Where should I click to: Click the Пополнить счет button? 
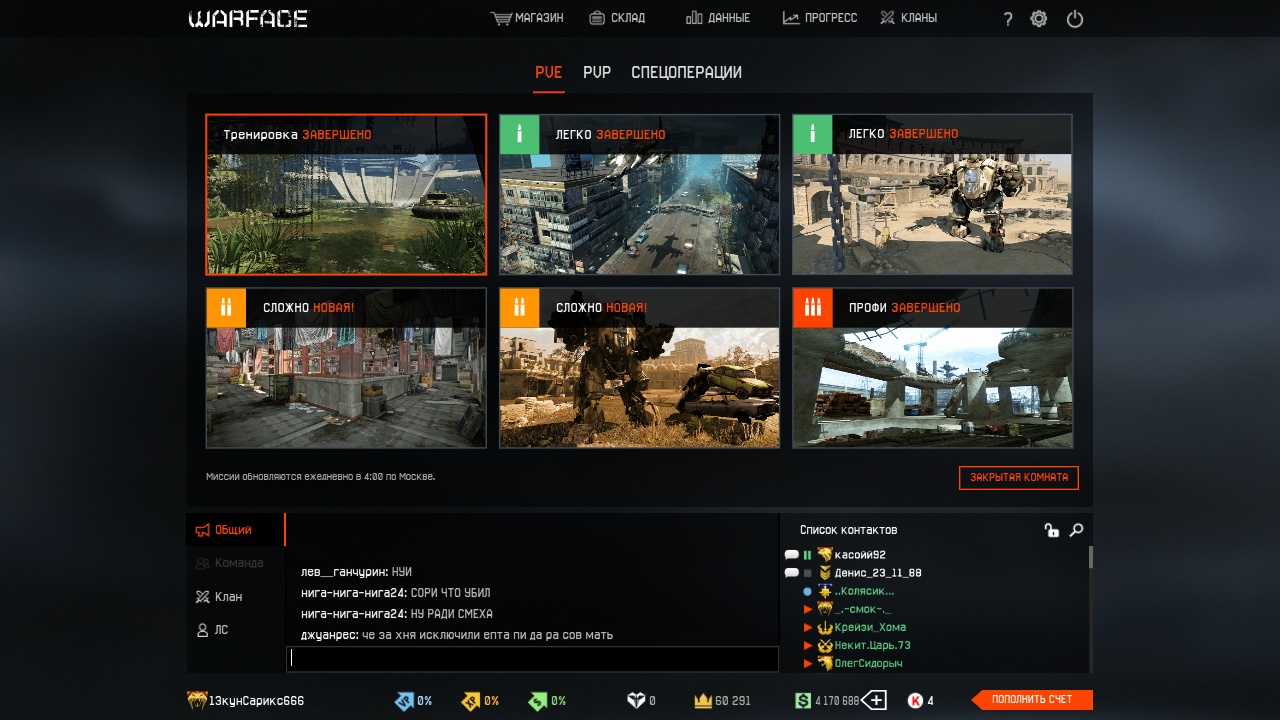click(1032, 700)
